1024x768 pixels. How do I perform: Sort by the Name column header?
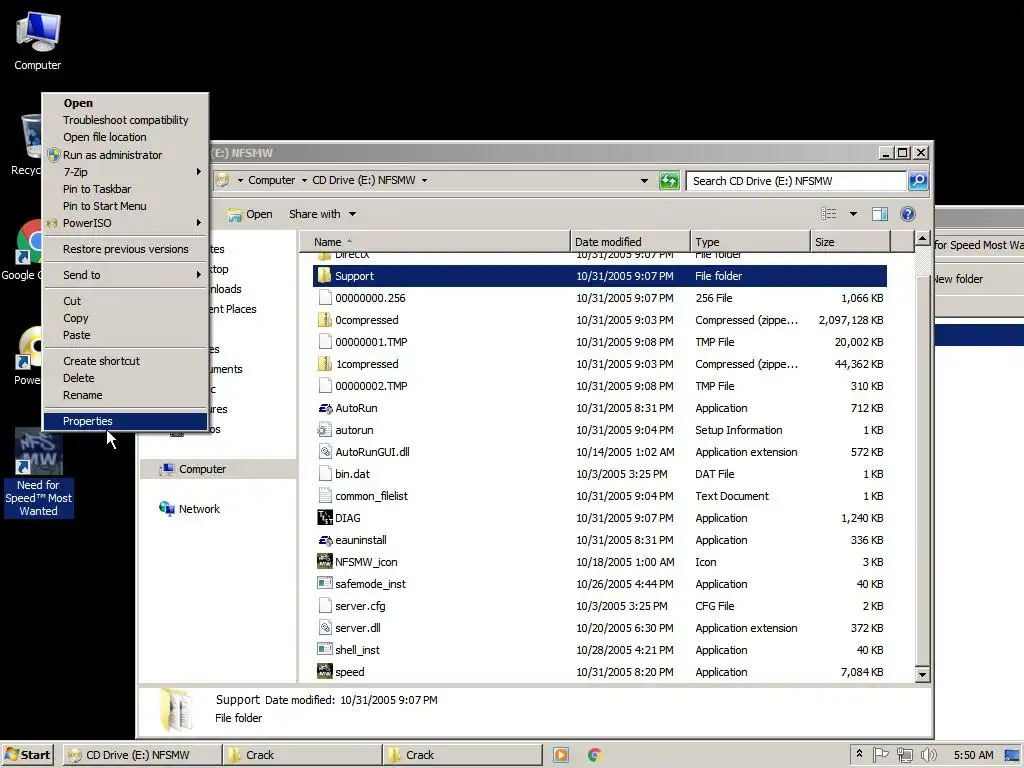[435, 242]
